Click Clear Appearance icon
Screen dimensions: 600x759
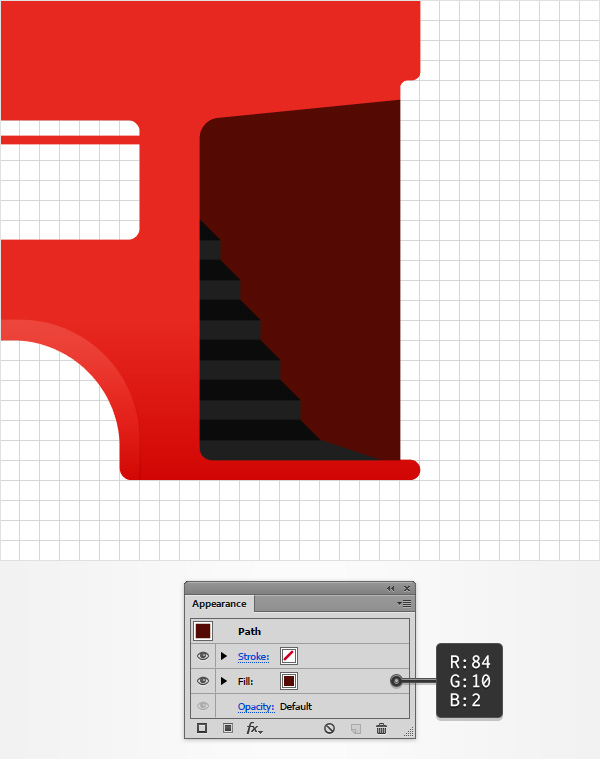(x=330, y=728)
